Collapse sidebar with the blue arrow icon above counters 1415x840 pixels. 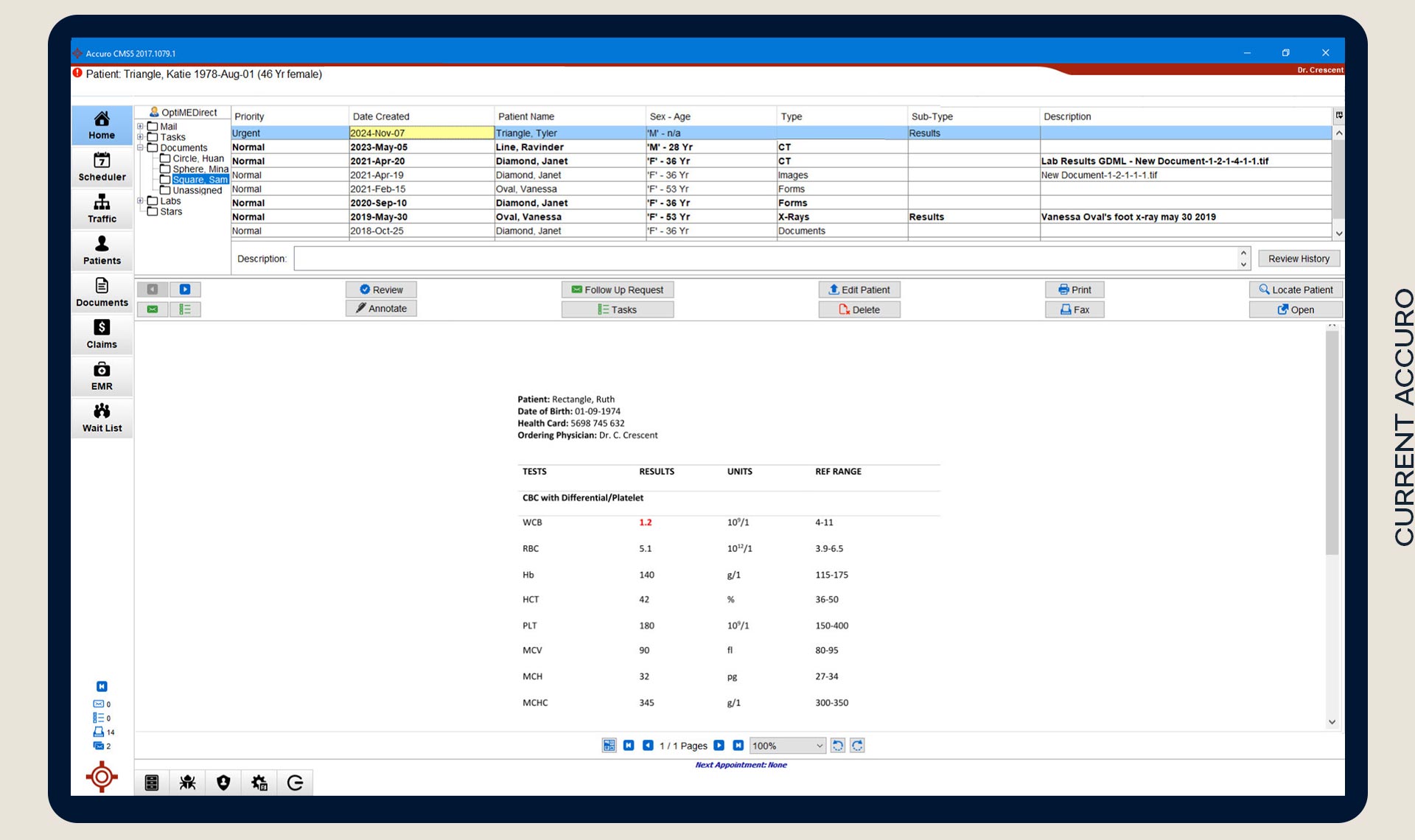pos(102,686)
